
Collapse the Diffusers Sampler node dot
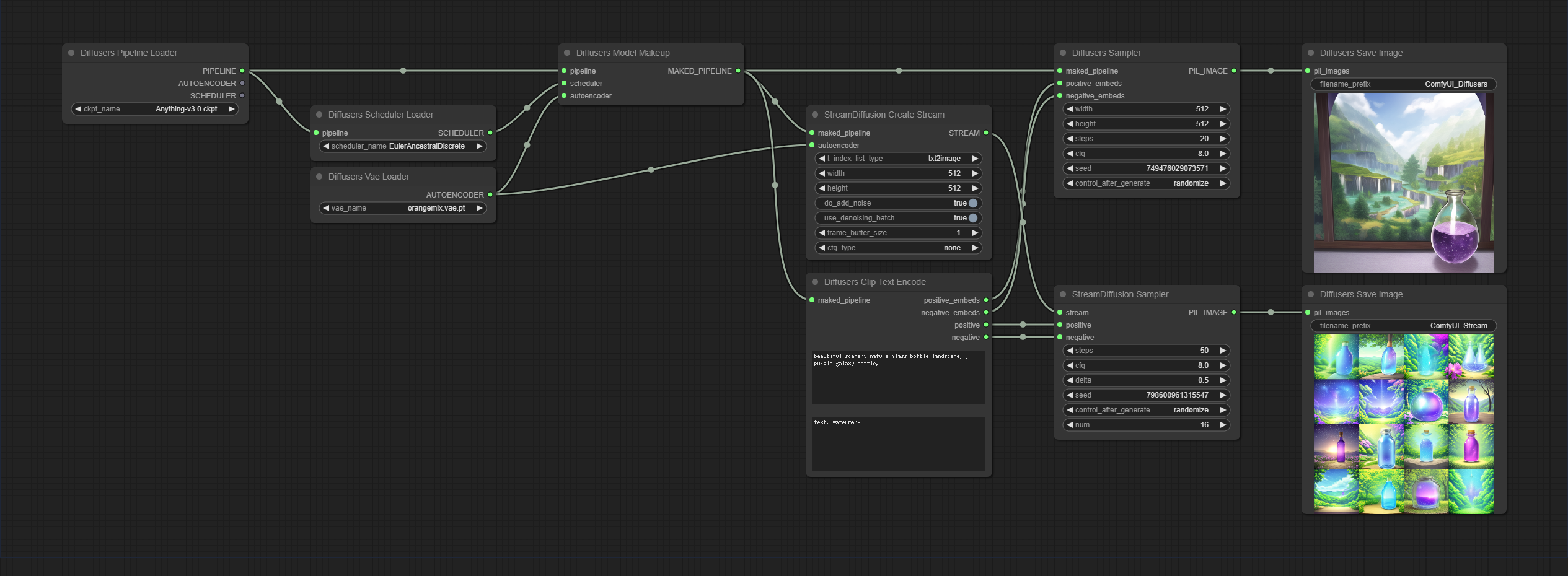tap(1063, 53)
